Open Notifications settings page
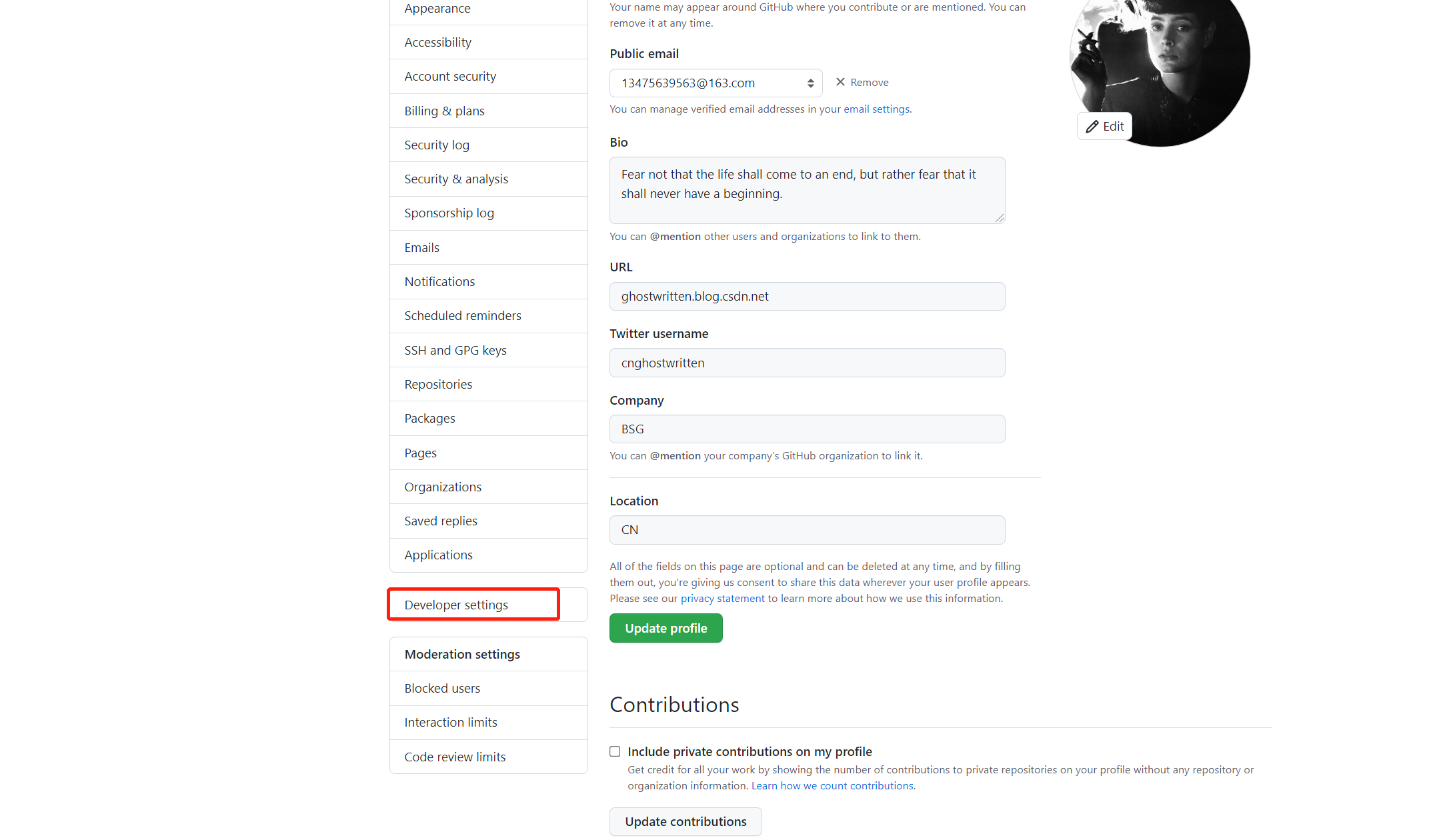The image size is (1429, 840). pos(440,281)
